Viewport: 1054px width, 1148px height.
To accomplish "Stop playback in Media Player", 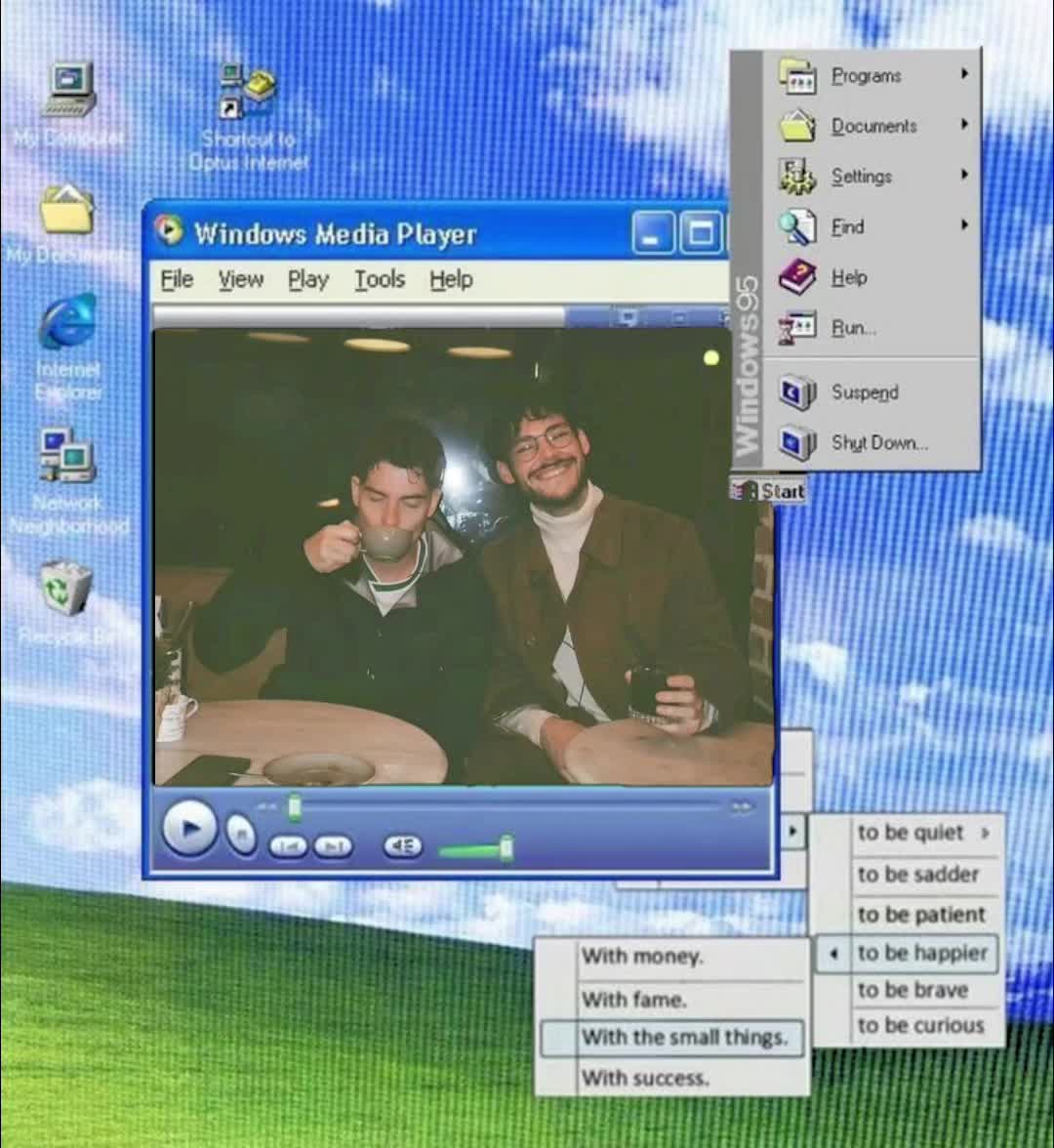I will click(241, 834).
